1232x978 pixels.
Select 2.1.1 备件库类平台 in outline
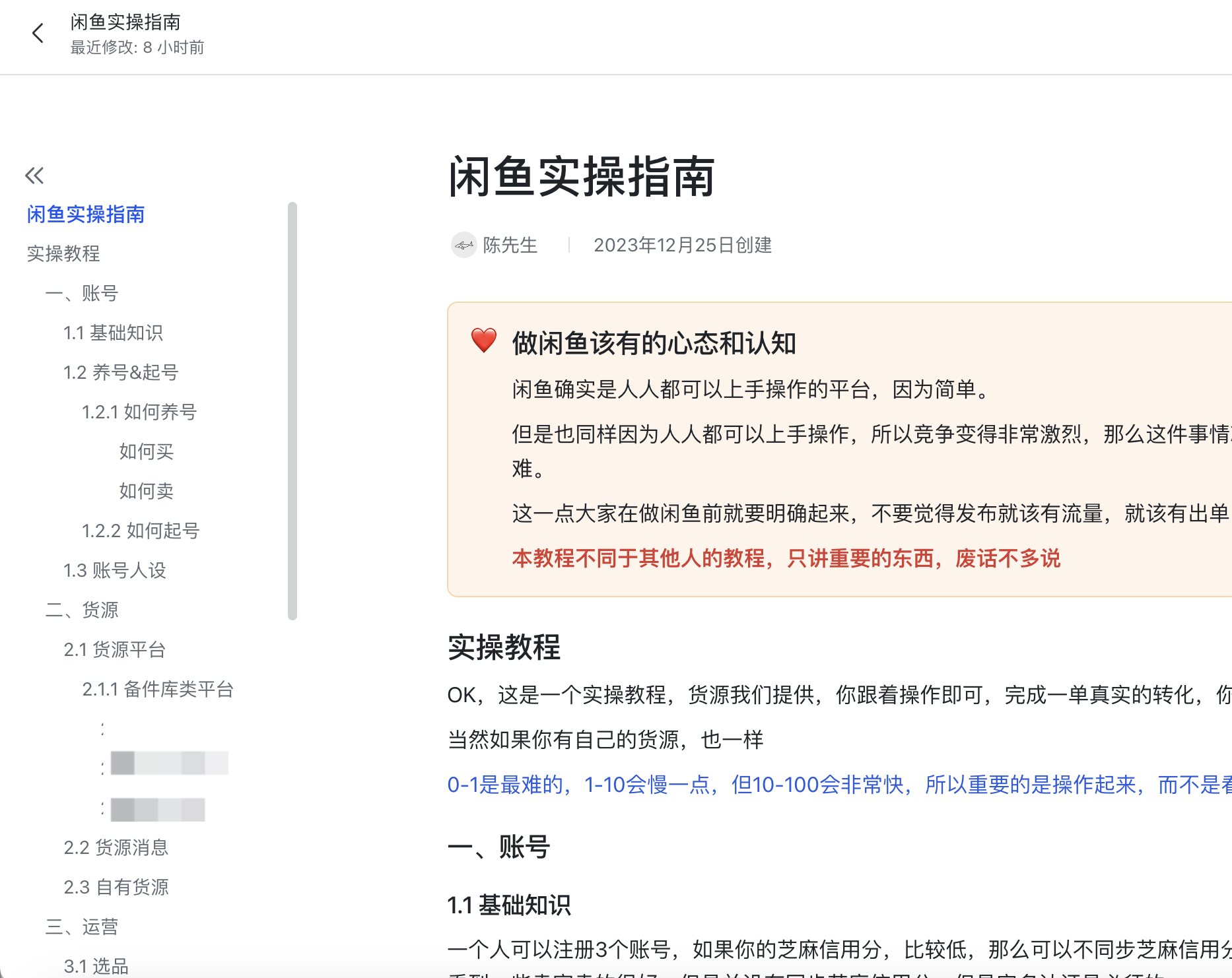[158, 689]
